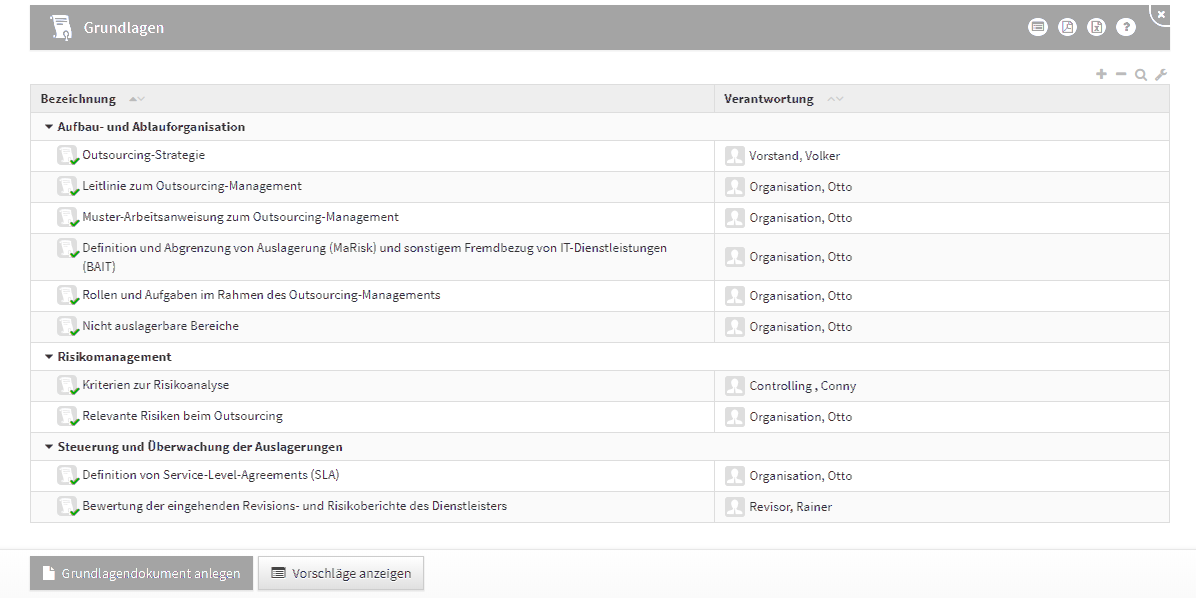Collapse the Aufbau- und Ablauforganisation group
This screenshot has width=1196, height=598.
(x=49, y=127)
